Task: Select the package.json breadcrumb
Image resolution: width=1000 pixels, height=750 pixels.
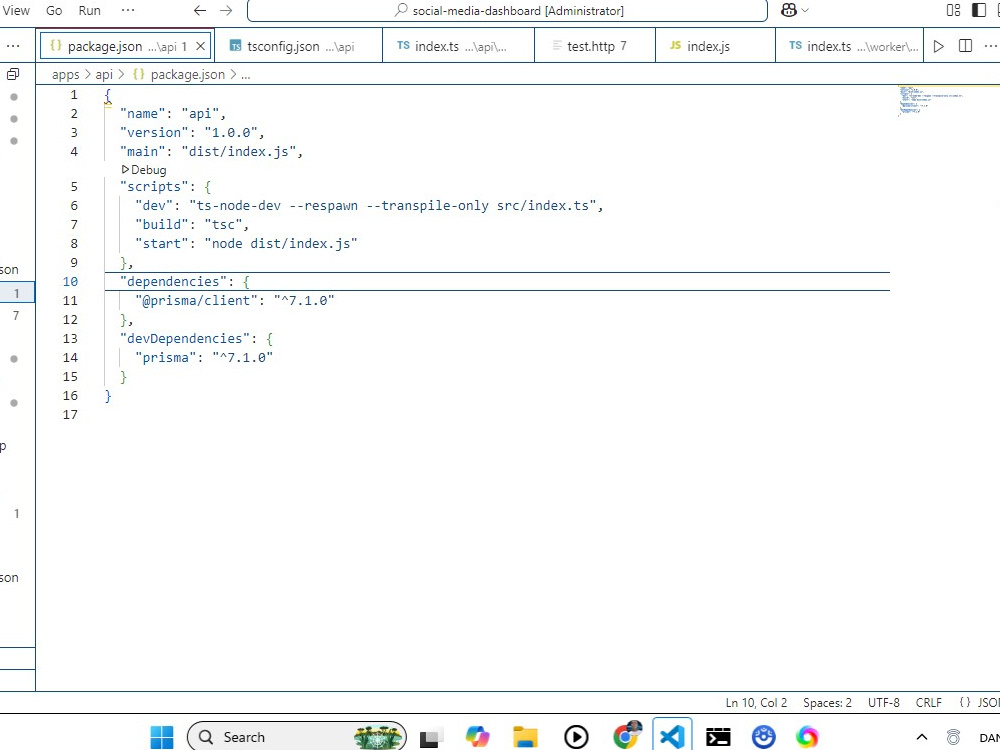Action: pos(179,75)
